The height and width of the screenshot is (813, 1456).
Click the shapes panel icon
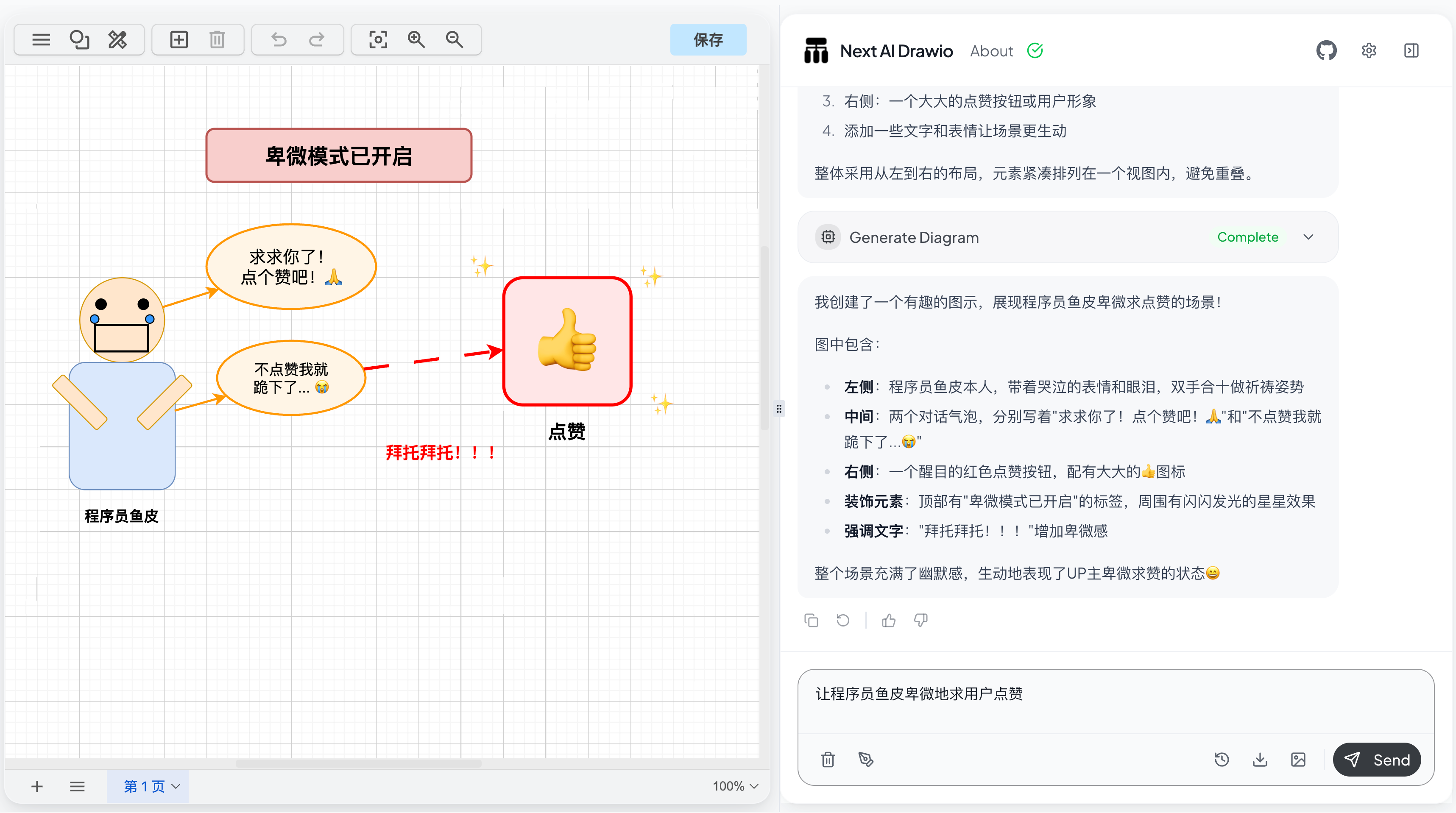pos(79,39)
